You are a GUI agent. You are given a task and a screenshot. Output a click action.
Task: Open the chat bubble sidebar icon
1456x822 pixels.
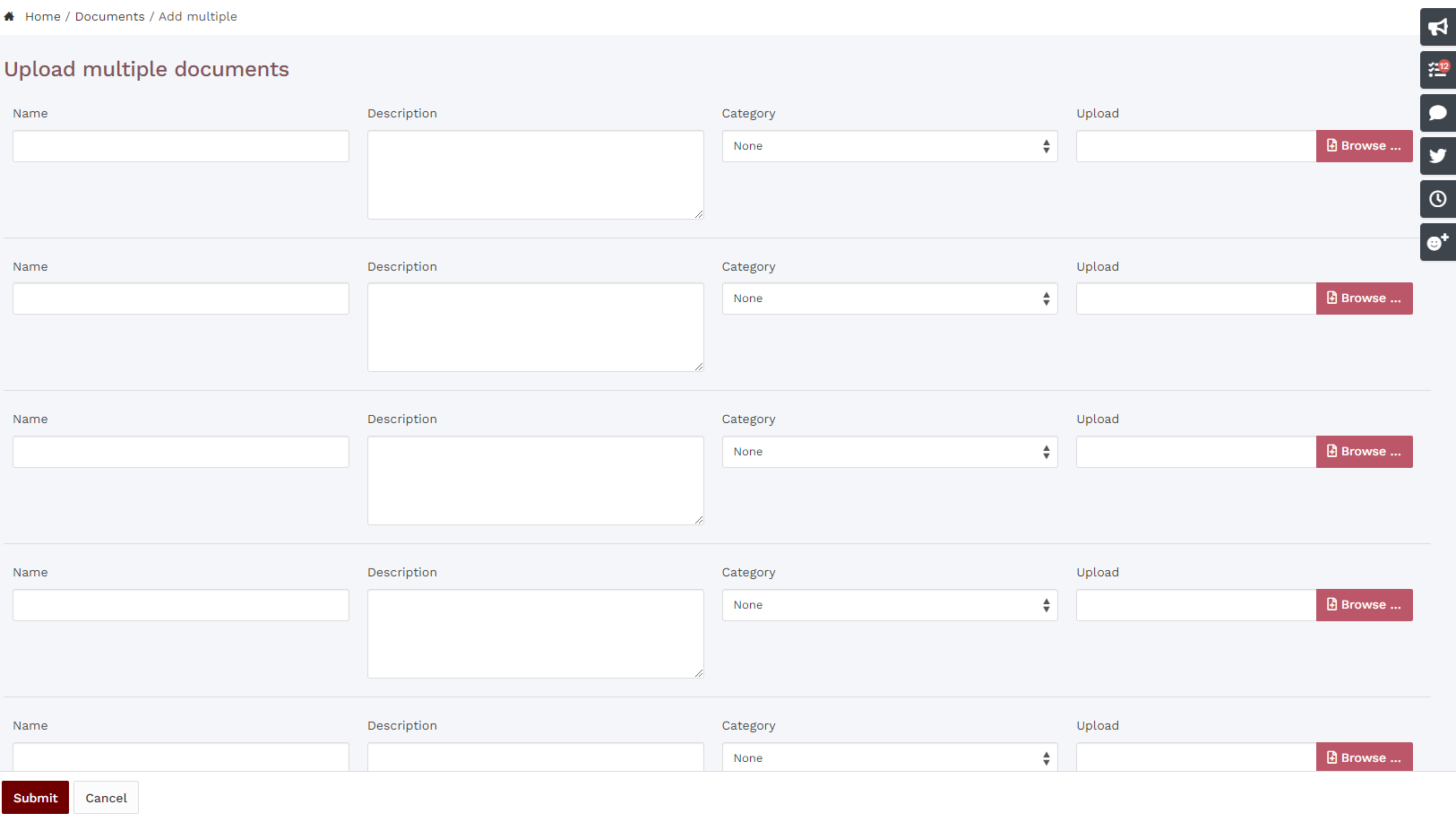[x=1437, y=113]
